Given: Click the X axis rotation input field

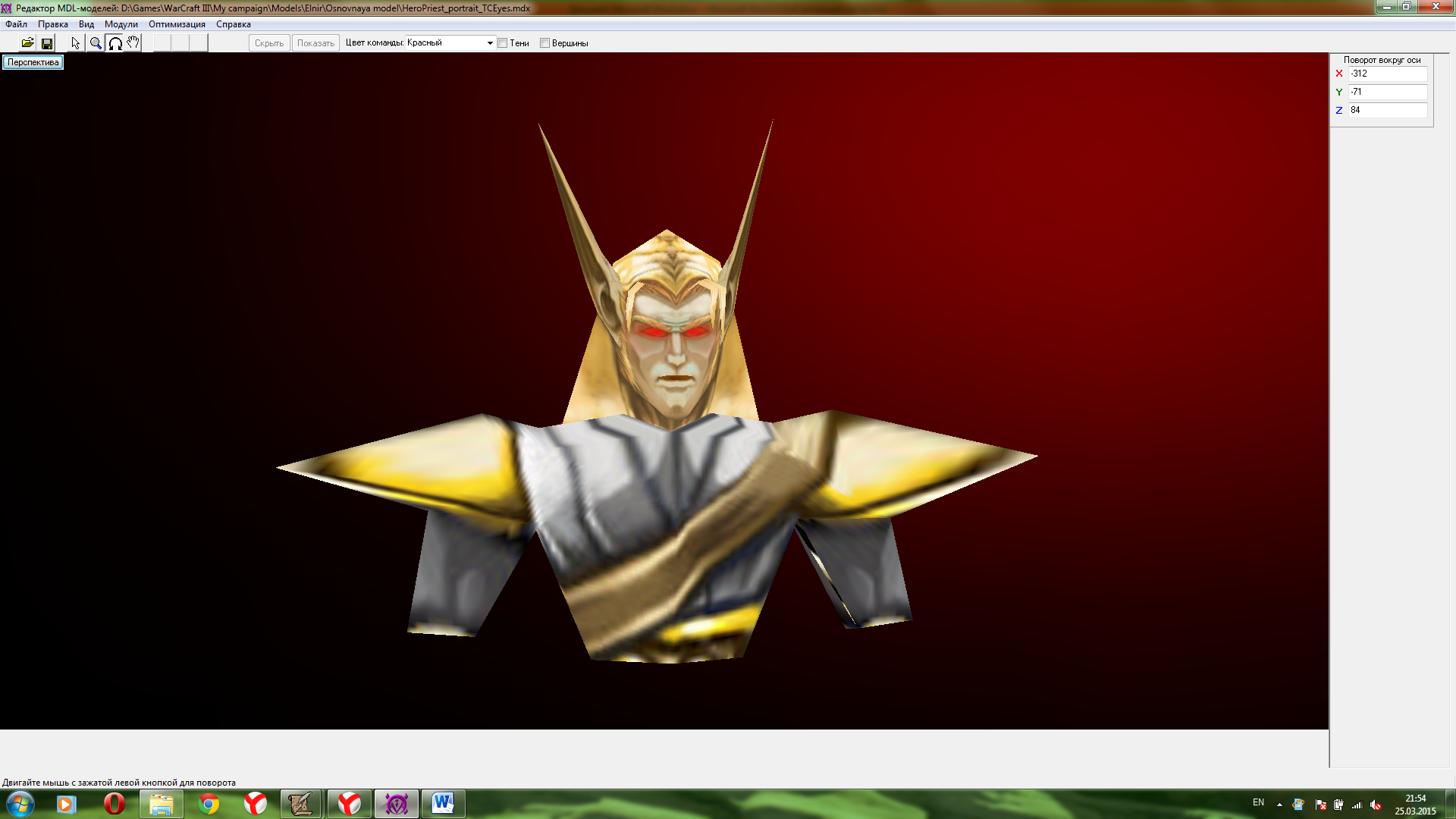Looking at the screenshot, I should click(x=1387, y=74).
